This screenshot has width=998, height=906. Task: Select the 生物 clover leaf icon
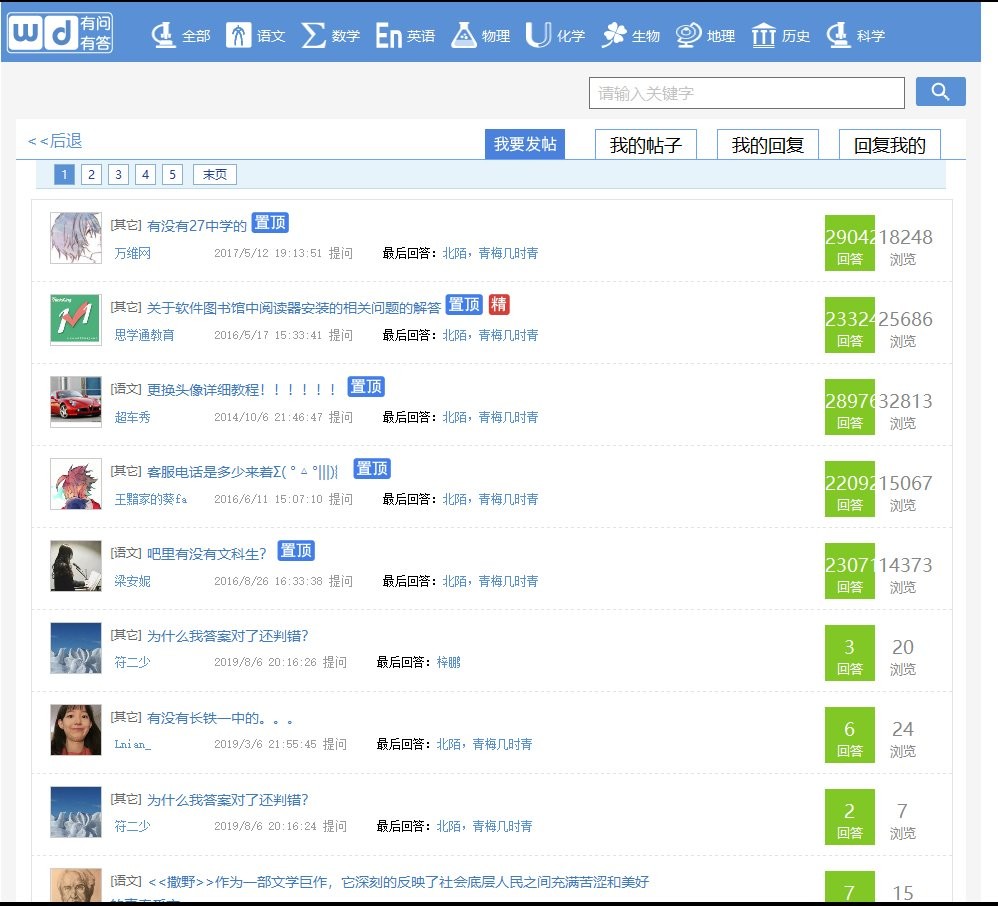click(x=613, y=35)
